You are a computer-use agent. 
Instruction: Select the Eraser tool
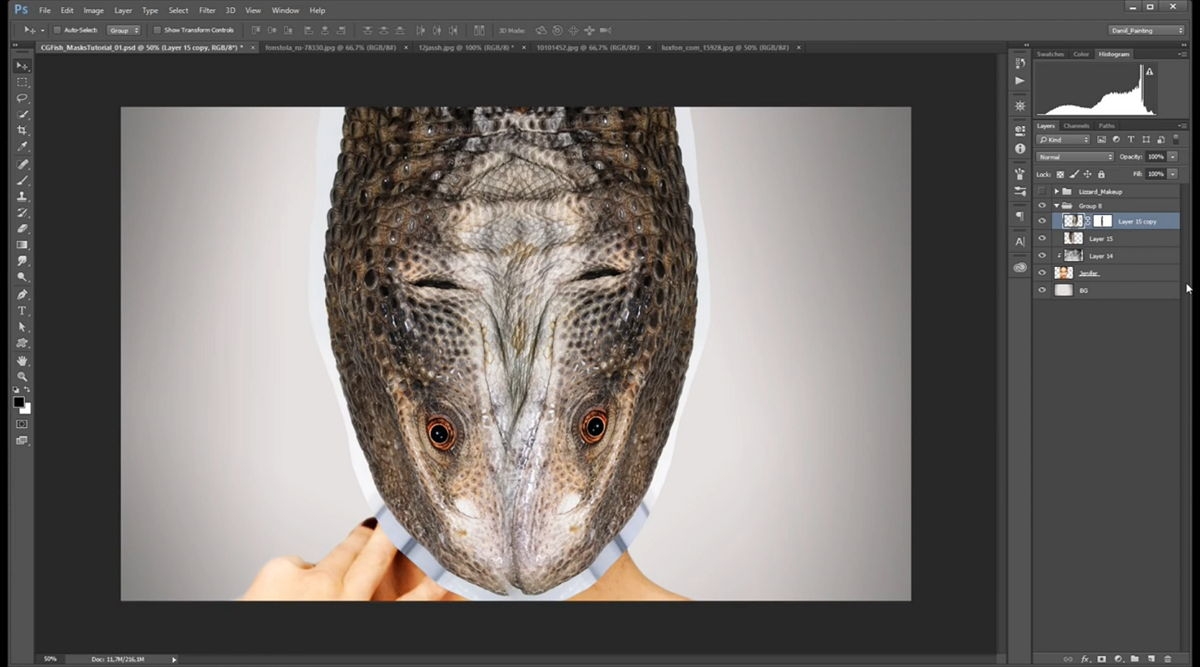click(22, 229)
